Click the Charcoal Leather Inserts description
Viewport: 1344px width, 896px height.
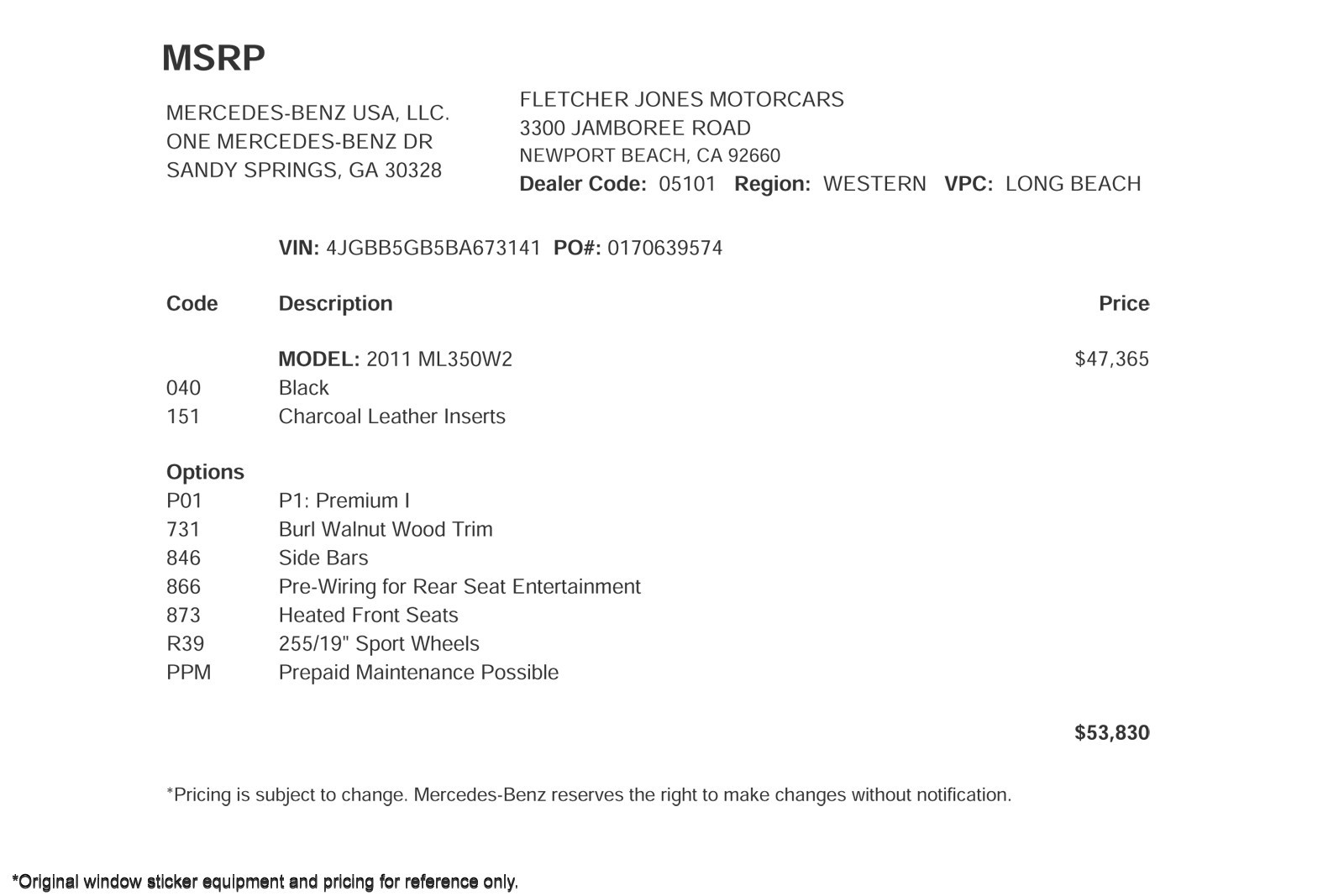point(391,417)
